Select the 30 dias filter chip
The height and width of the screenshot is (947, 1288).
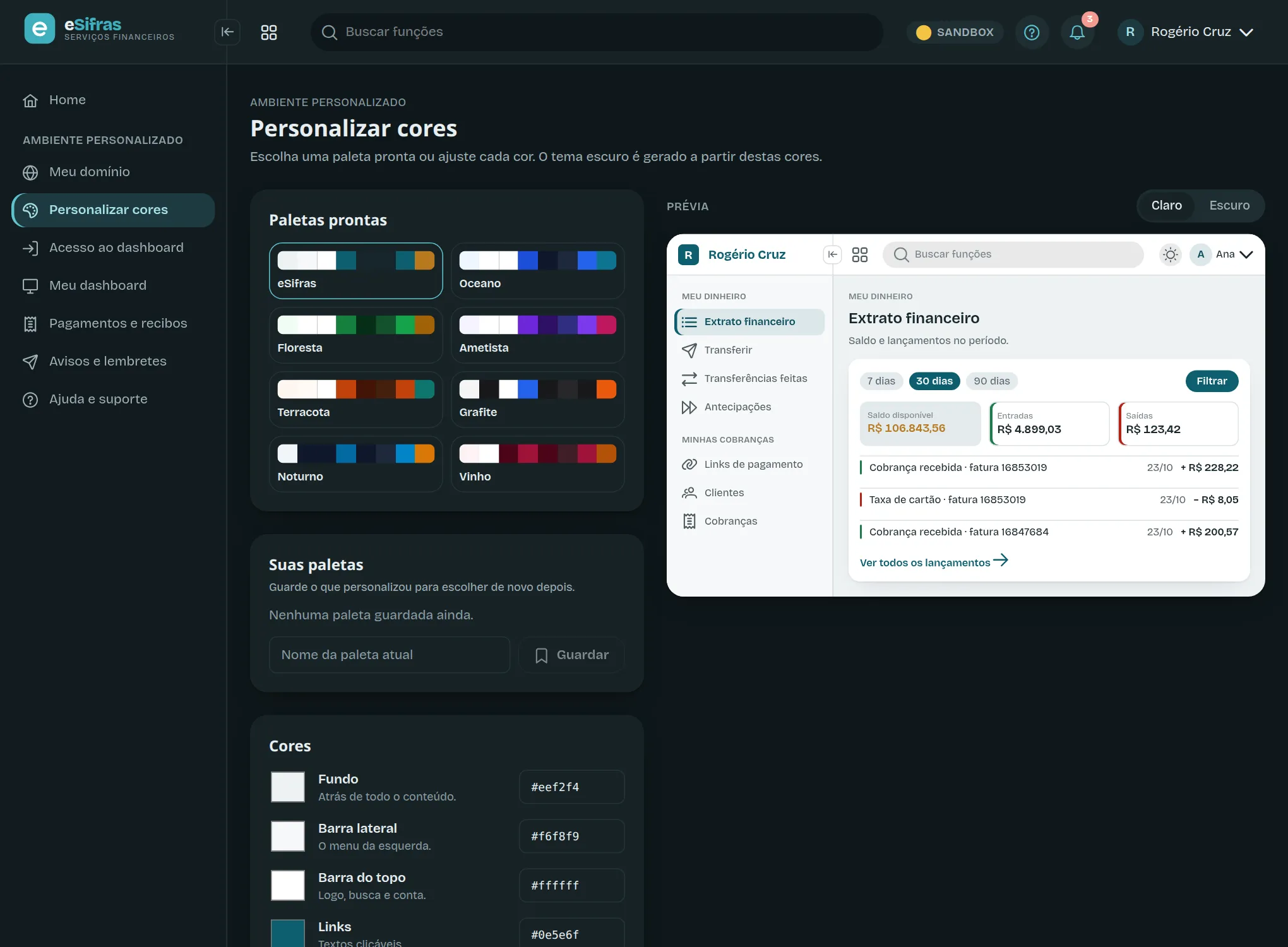click(x=934, y=381)
